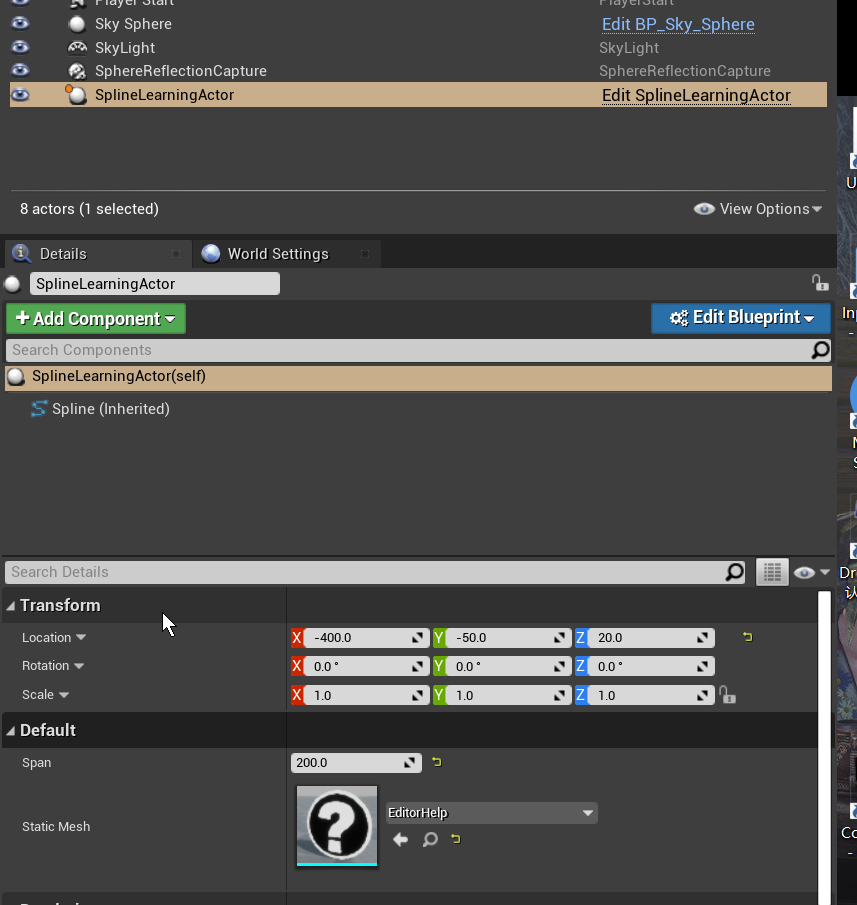This screenshot has height=905, width=857.
Task: Click the SplineLearningActor sphere icon in outliner
Action: (76, 95)
